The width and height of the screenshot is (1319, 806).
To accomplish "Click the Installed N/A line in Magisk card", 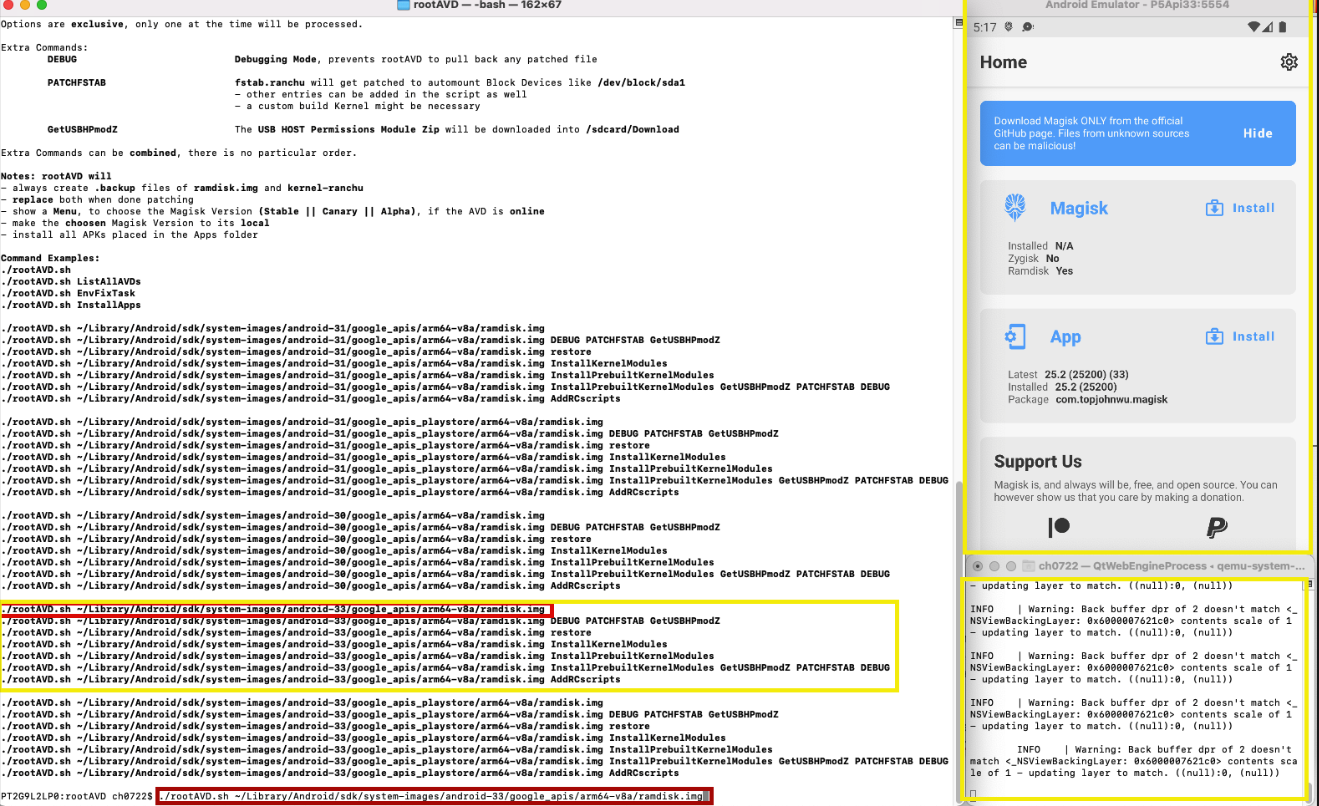I will (1042, 245).
